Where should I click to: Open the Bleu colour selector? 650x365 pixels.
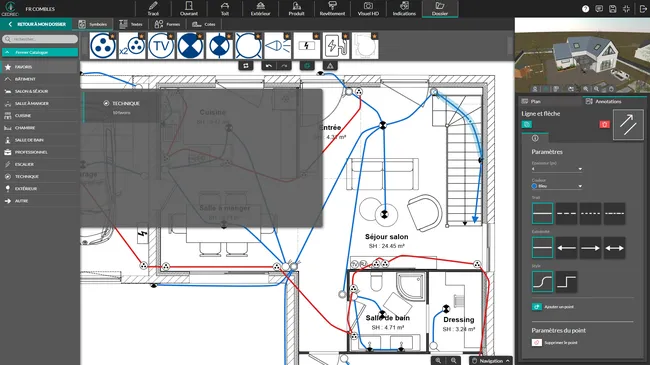coord(557,186)
